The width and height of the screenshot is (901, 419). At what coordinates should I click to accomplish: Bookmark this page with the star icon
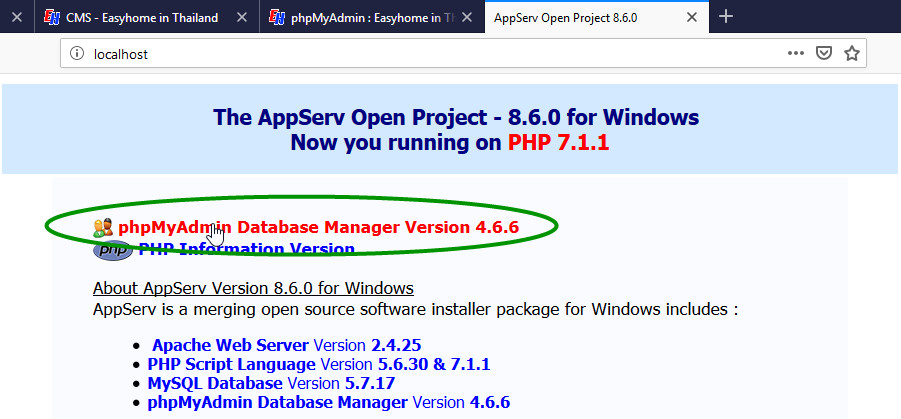[x=852, y=53]
